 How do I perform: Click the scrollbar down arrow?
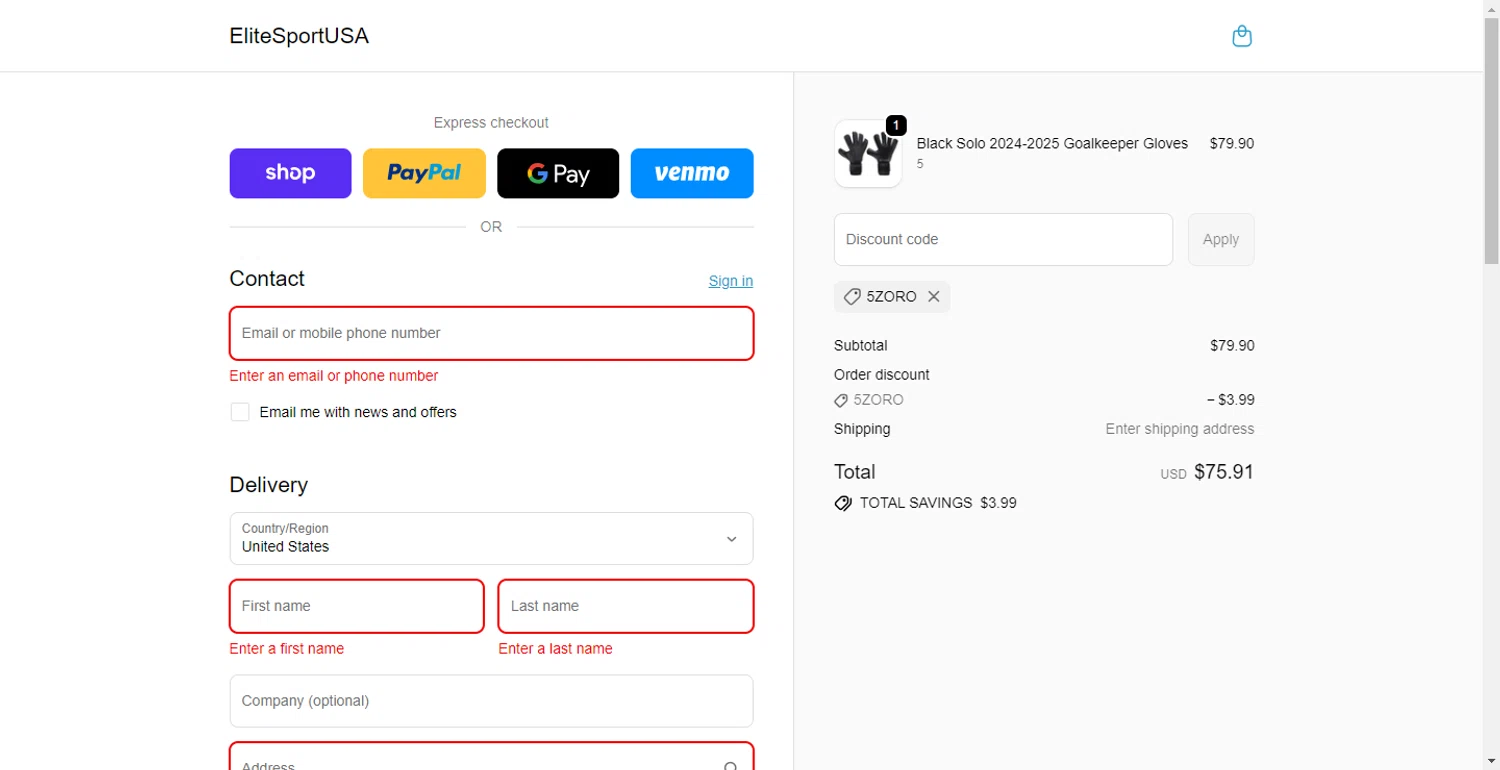tap(1491, 761)
